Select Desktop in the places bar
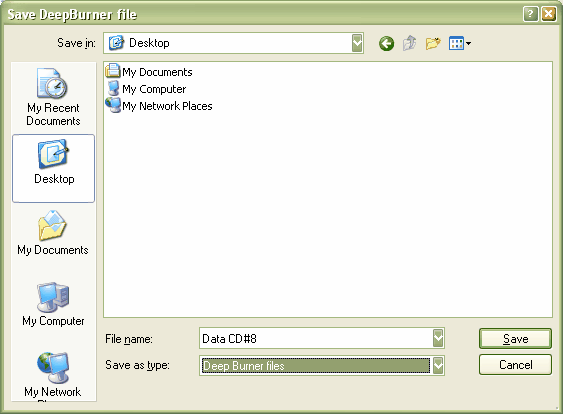The image size is (563, 414). click(53, 168)
